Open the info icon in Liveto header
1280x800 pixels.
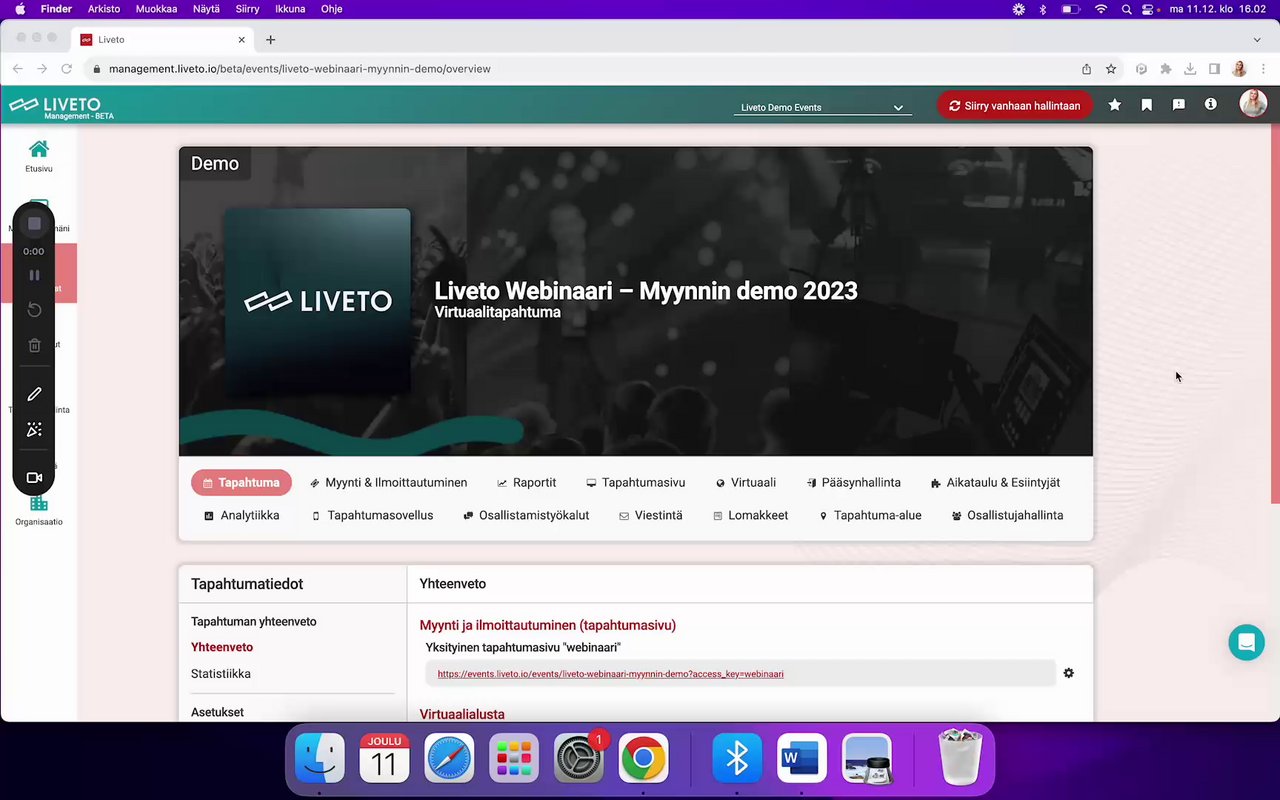1211,104
